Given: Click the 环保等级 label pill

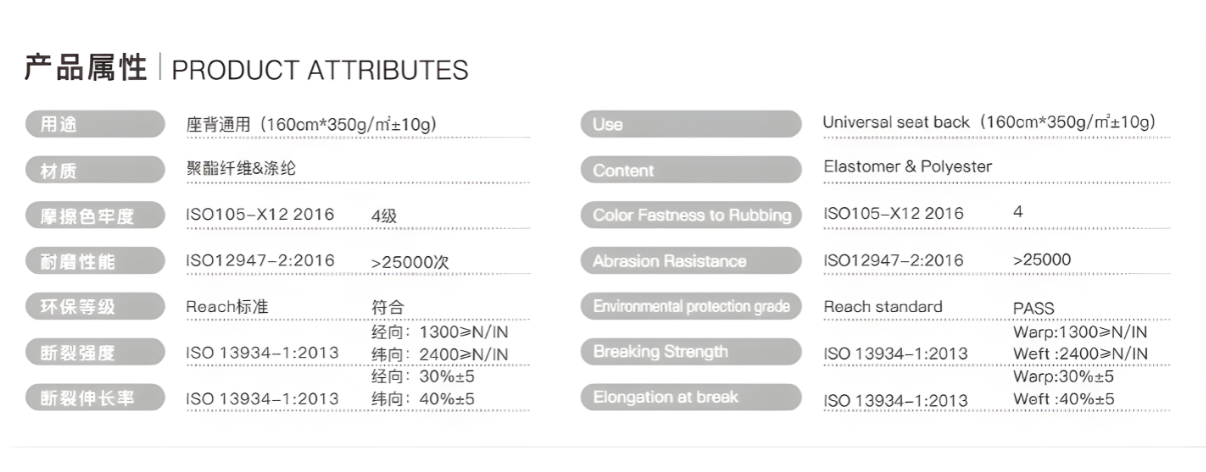Looking at the screenshot, I should [x=95, y=307].
